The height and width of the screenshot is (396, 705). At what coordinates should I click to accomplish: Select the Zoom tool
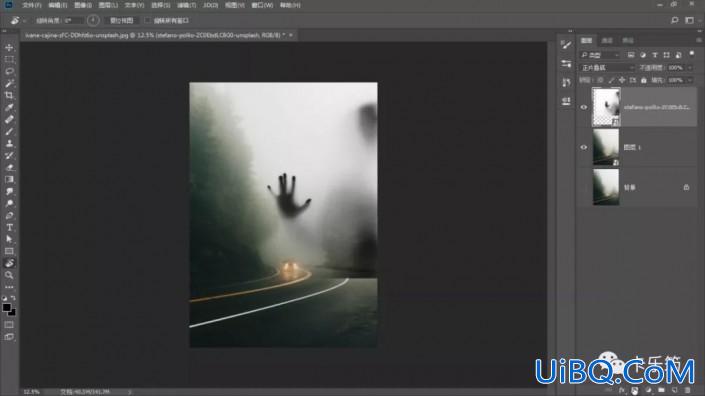pyautogui.click(x=9, y=275)
